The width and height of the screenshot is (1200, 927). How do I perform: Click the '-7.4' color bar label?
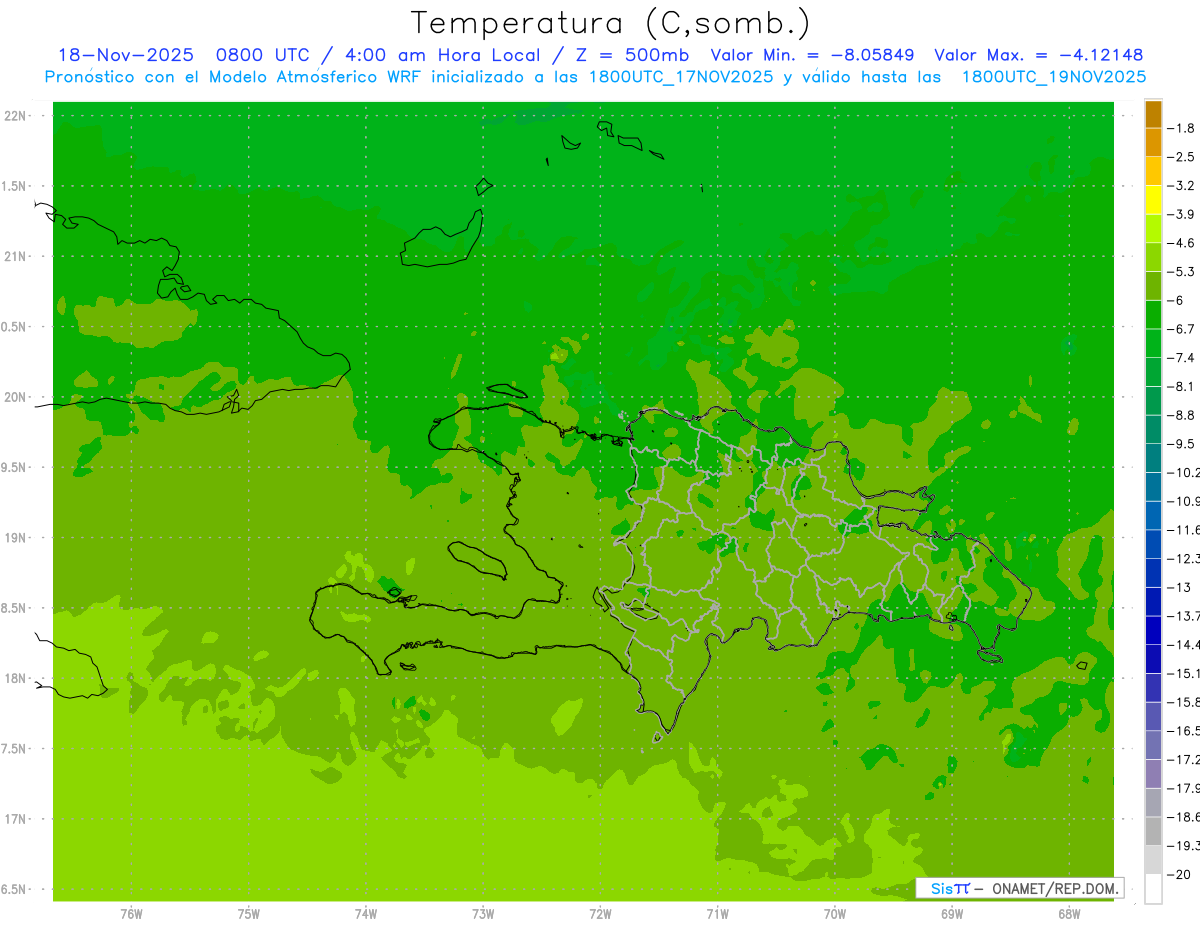click(1182, 358)
